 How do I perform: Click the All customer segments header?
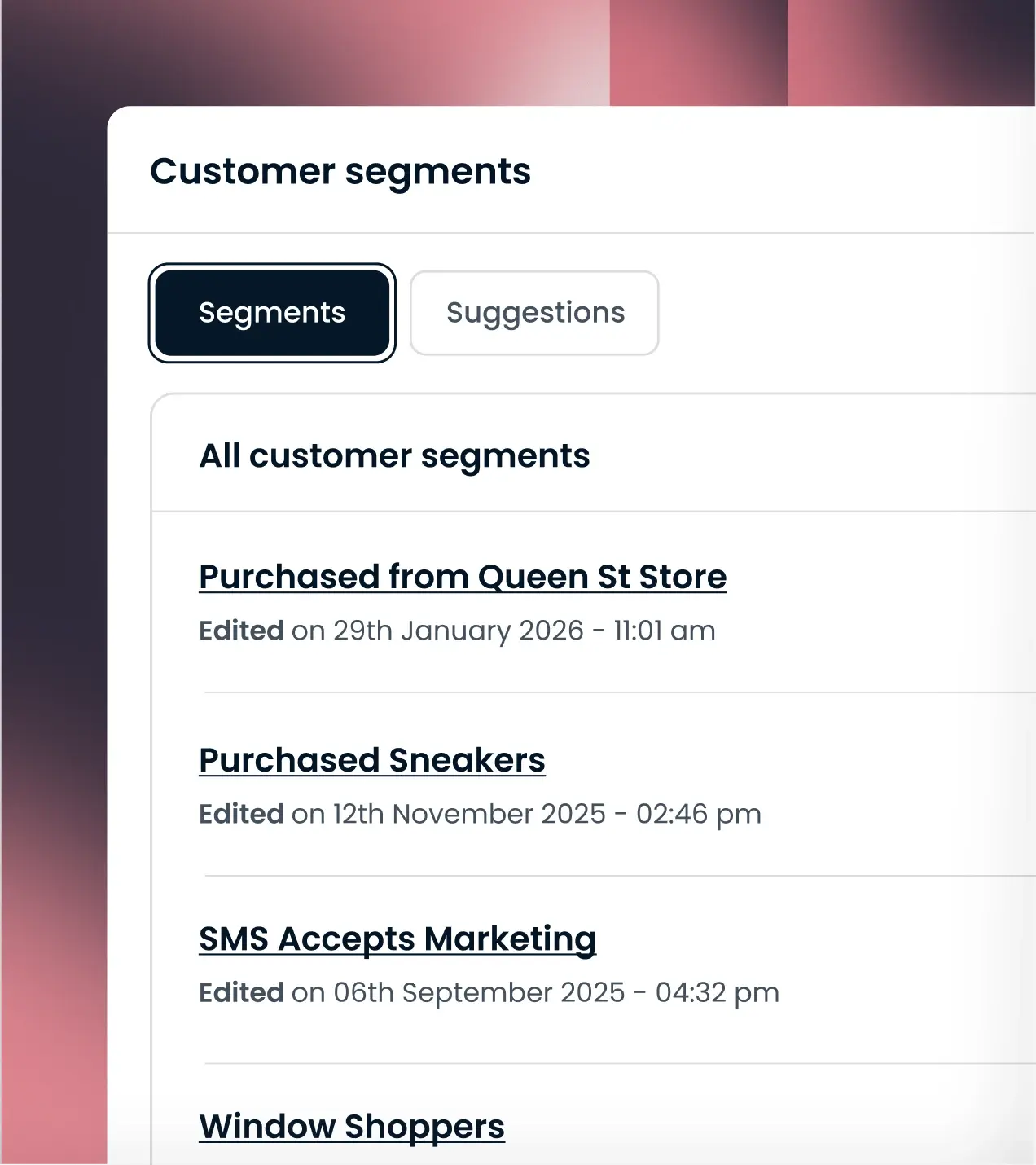[x=396, y=456]
